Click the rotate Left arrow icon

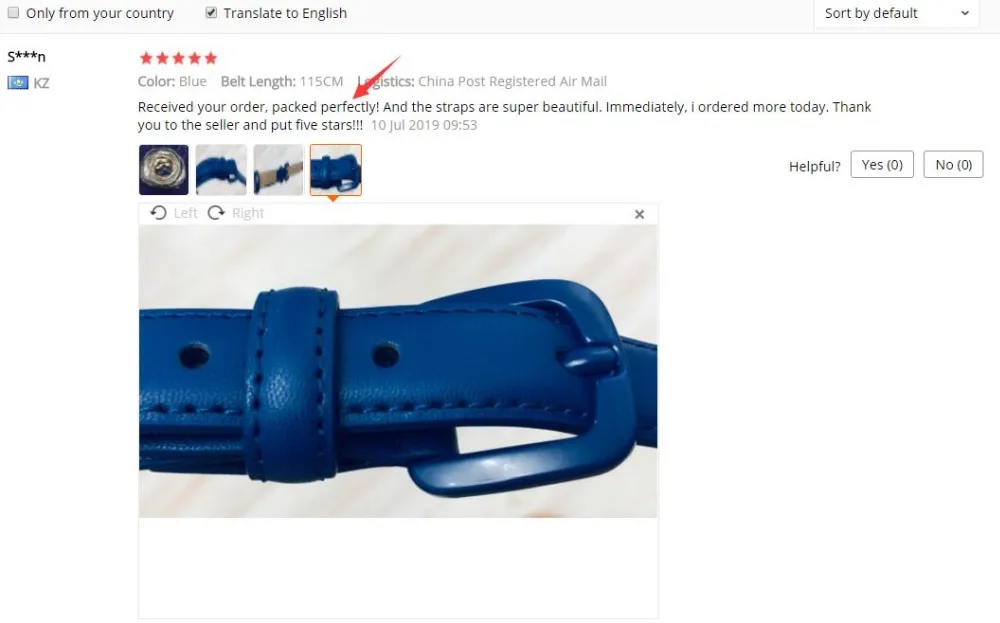158,212
